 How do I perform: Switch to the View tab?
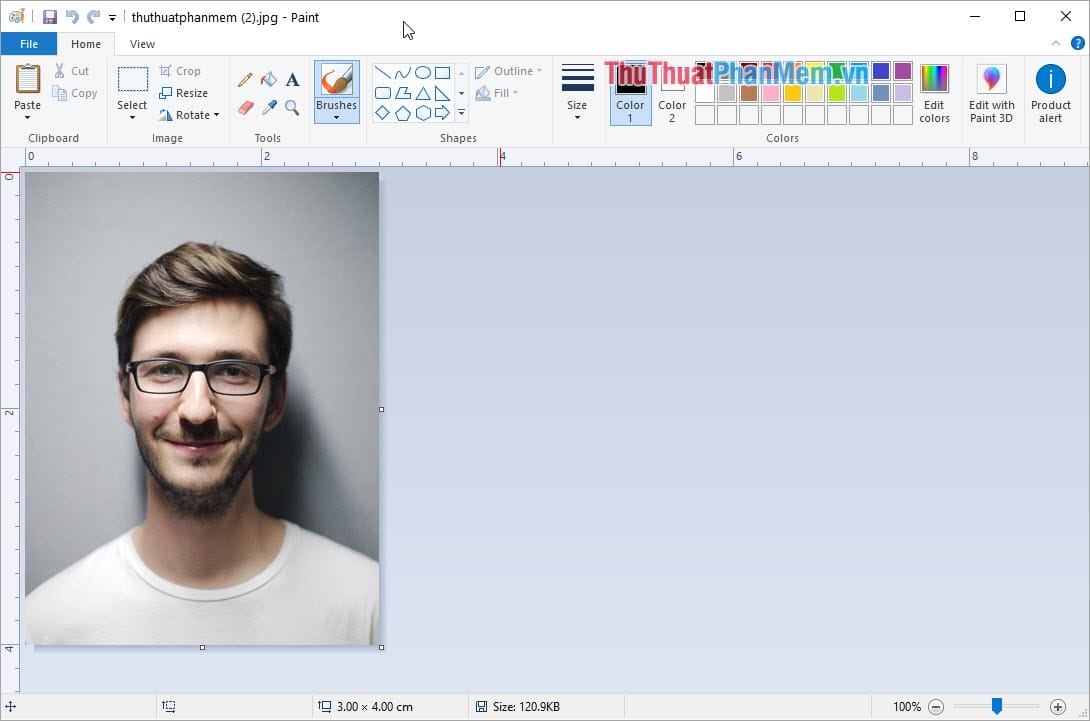(142, 44)
